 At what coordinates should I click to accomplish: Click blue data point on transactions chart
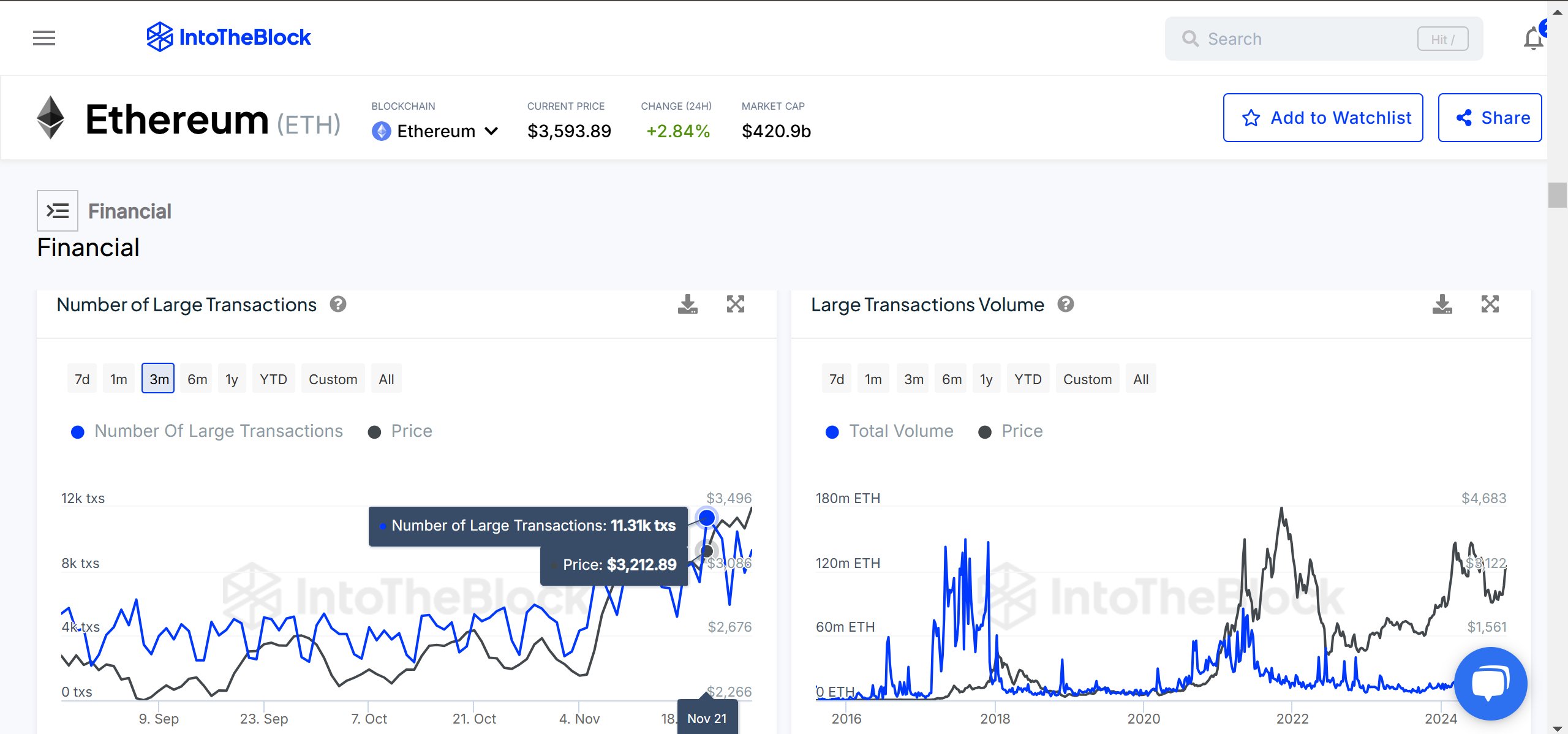(x=707, y=518)
